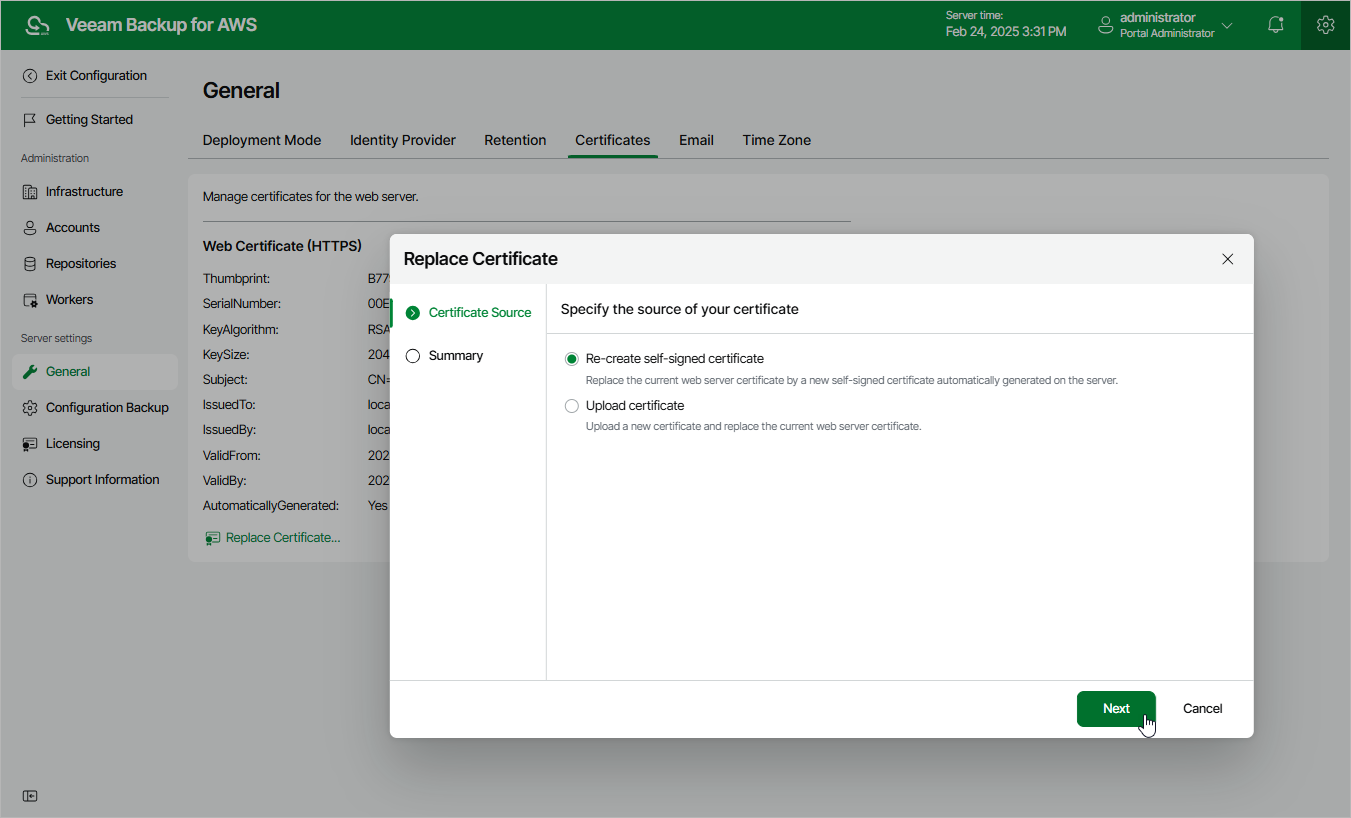The width and height of the screenshot is (1351, 818).
Task: Click the Exit Configuration back arrow icon
Action: (x=30, y=76)
